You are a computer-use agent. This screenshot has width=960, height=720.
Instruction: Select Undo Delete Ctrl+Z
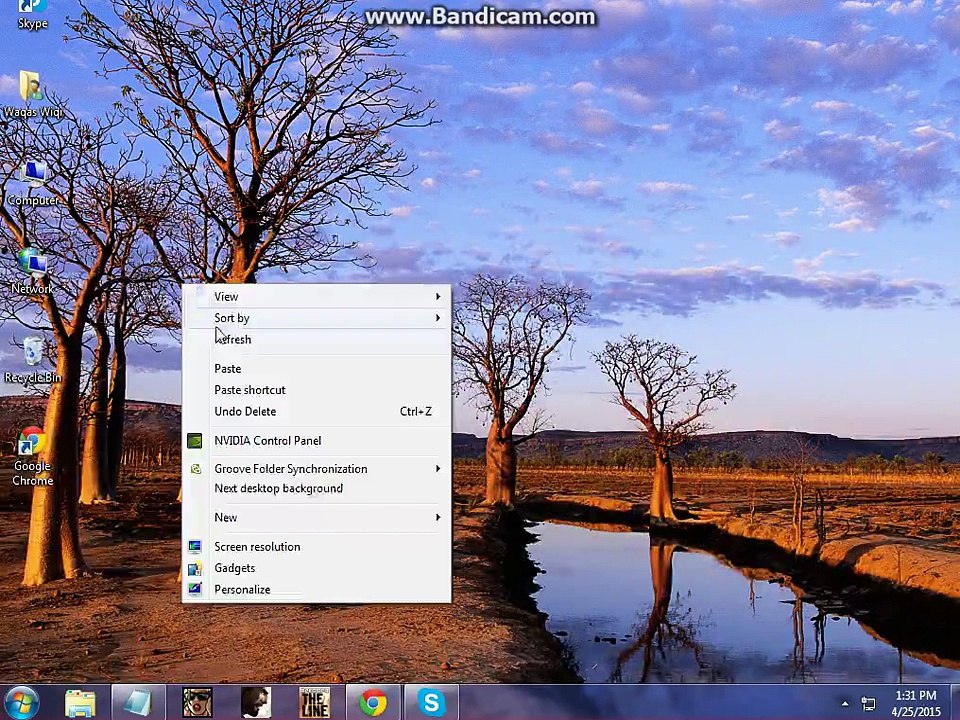coord(317,411)
